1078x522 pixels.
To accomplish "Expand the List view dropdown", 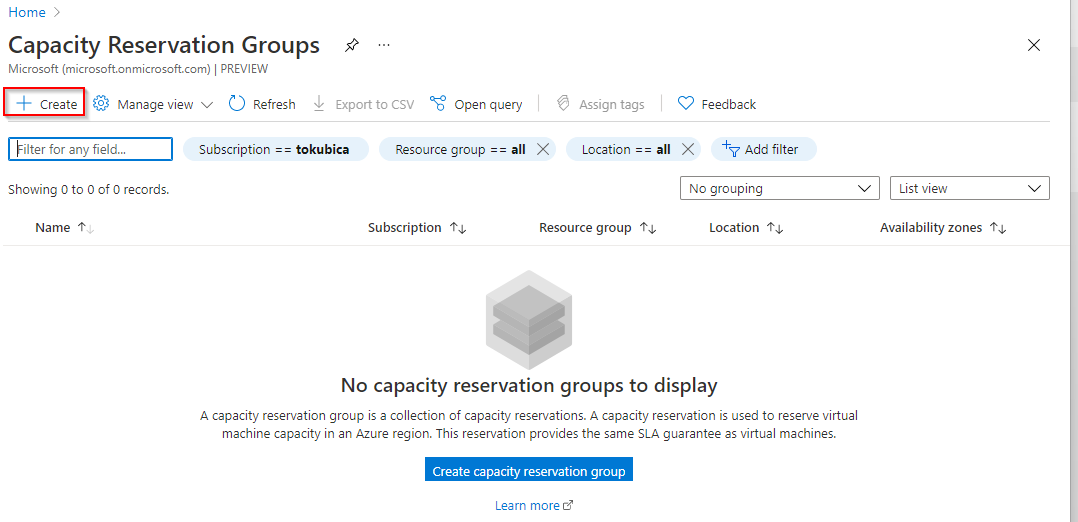I will (969, 188).
